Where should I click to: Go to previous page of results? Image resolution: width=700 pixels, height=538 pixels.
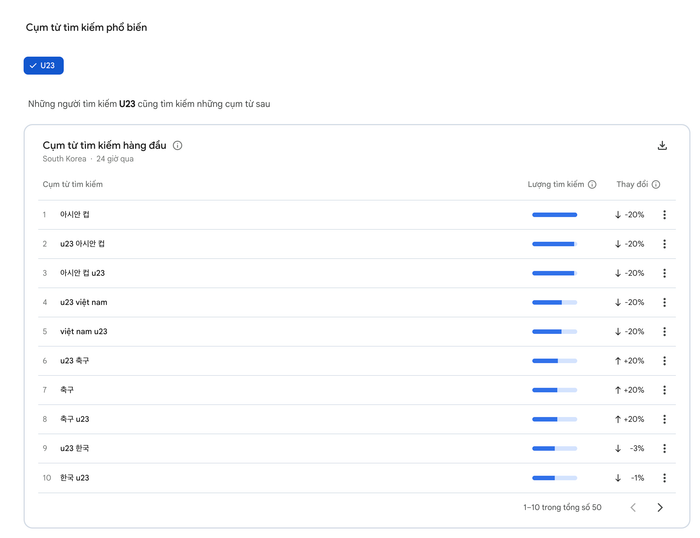point(633,508)
